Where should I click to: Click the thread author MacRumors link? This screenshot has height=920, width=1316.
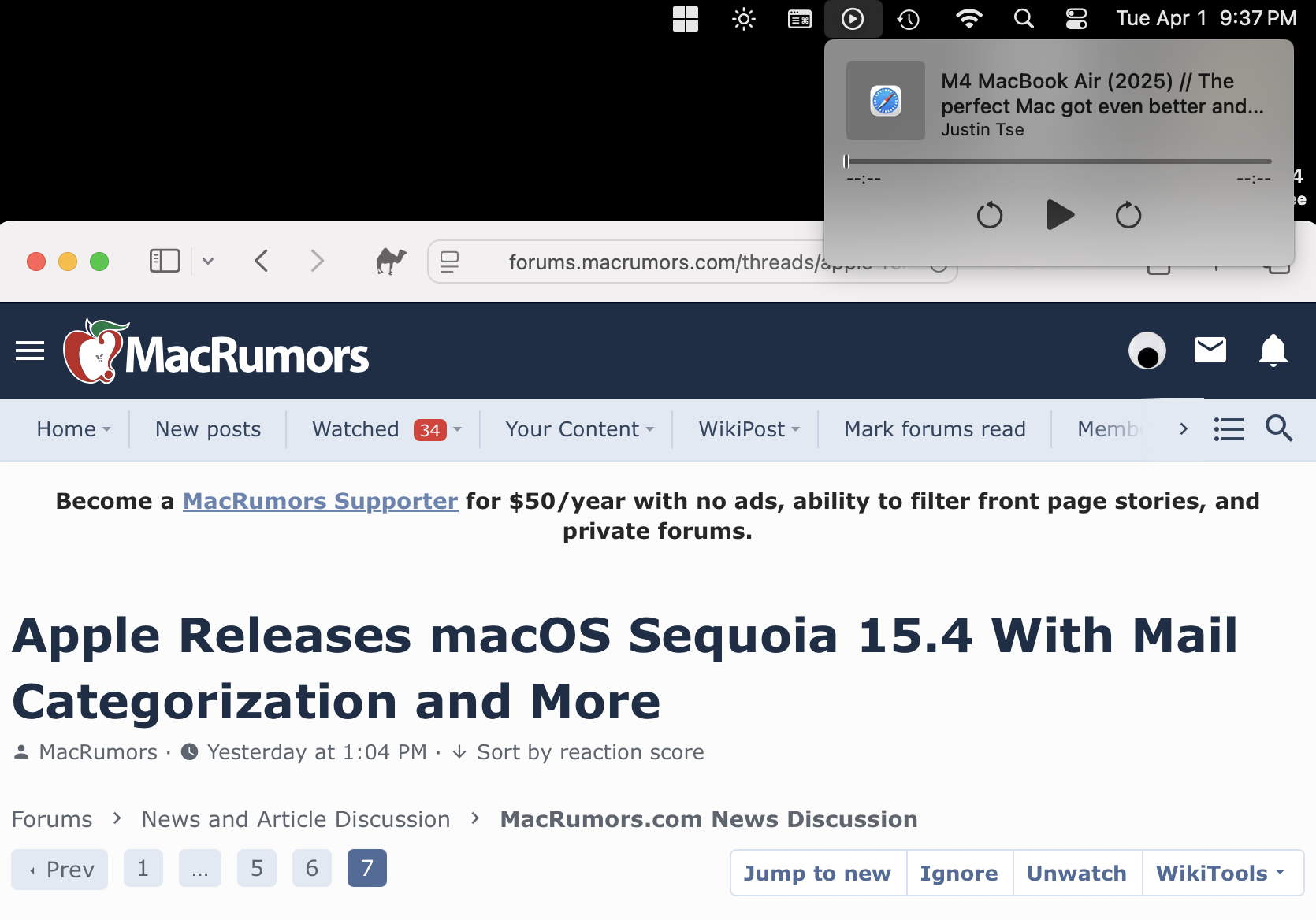(99, 752)
